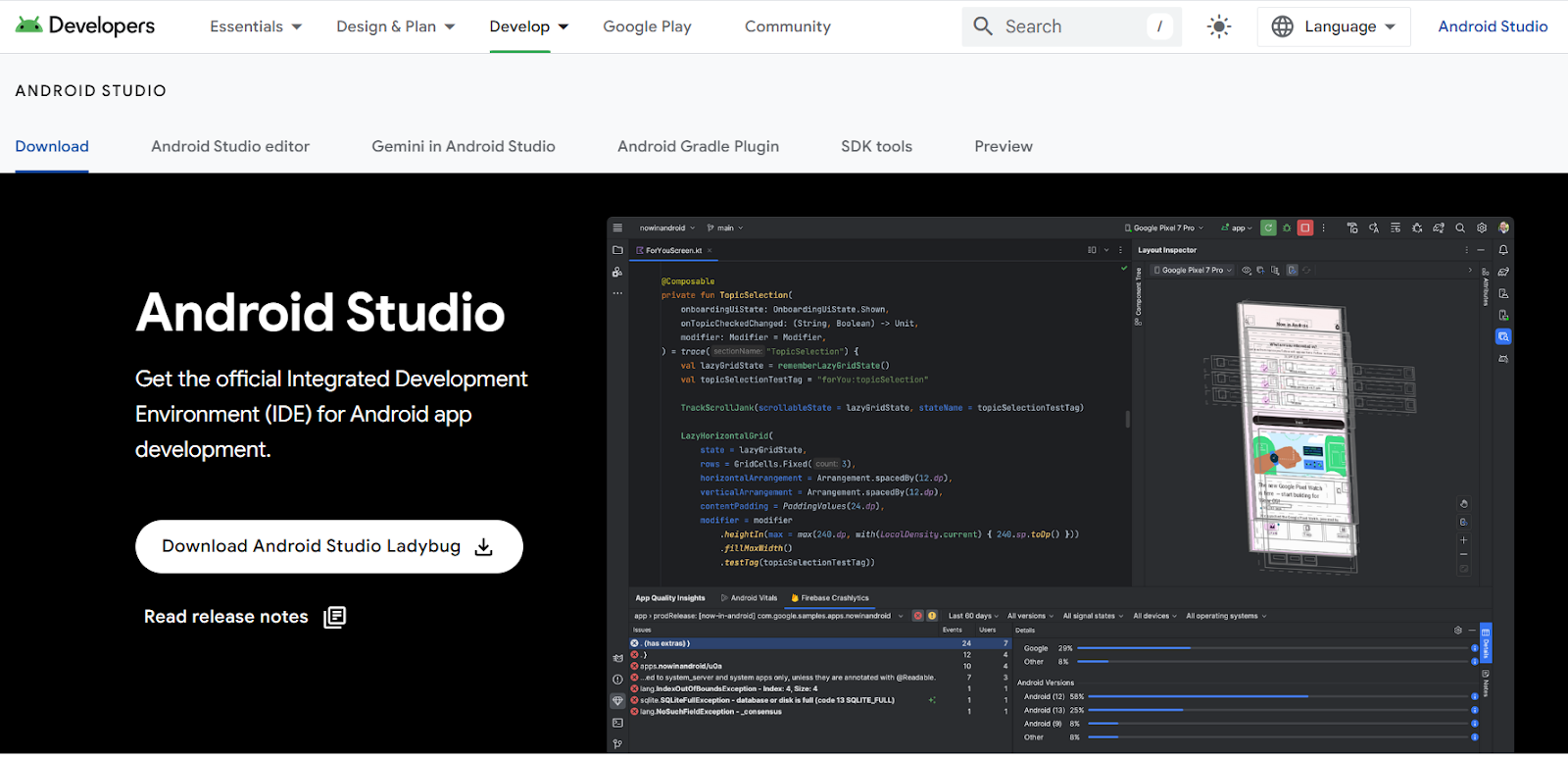Click the red Stop button in IDE
The width and height of the screenshot is (1568, 760).
point(1305,228)
